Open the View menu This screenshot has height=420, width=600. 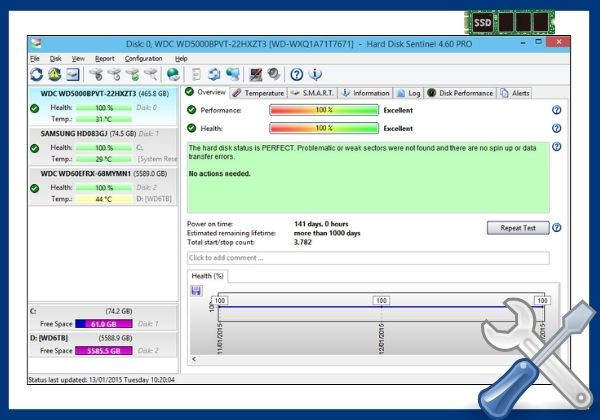[78, 59]
